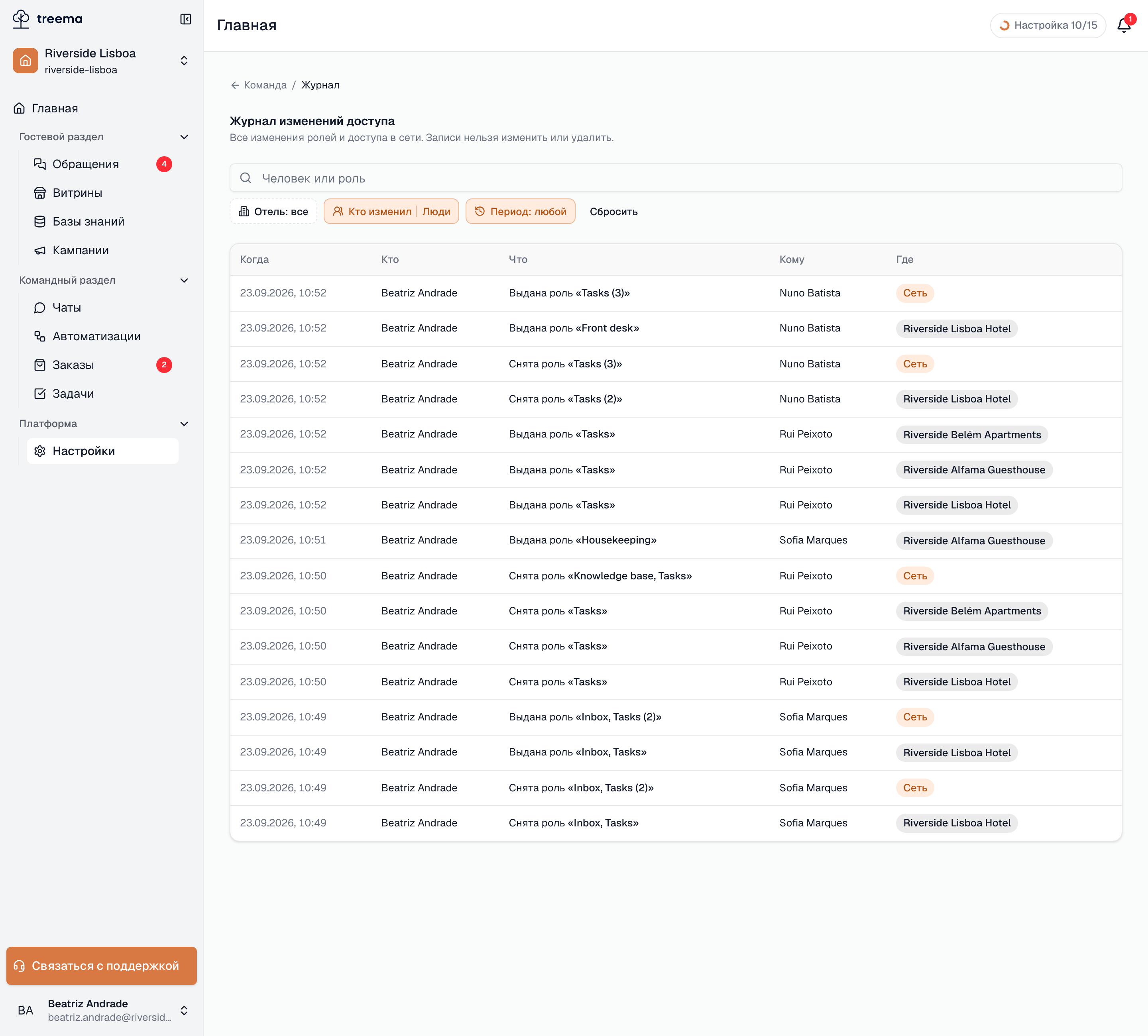Click the treema logo icon
This screenshot has width=1148, height=1036.
(21, 19)
